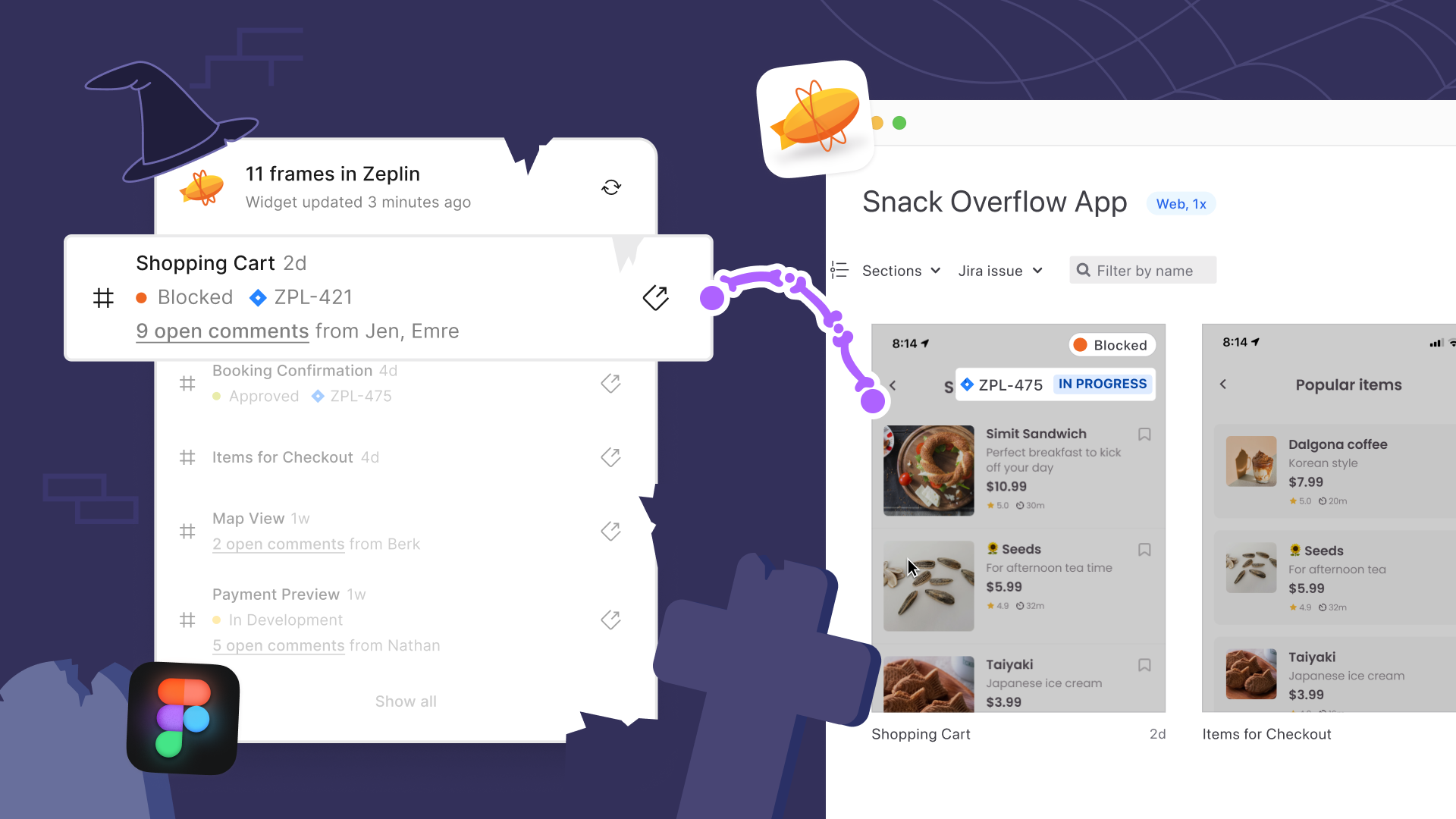This screenshot has height=819, width=1456.
Task: Expand the Sections dropdown in Zeplin panel
Action: (898, 271)
